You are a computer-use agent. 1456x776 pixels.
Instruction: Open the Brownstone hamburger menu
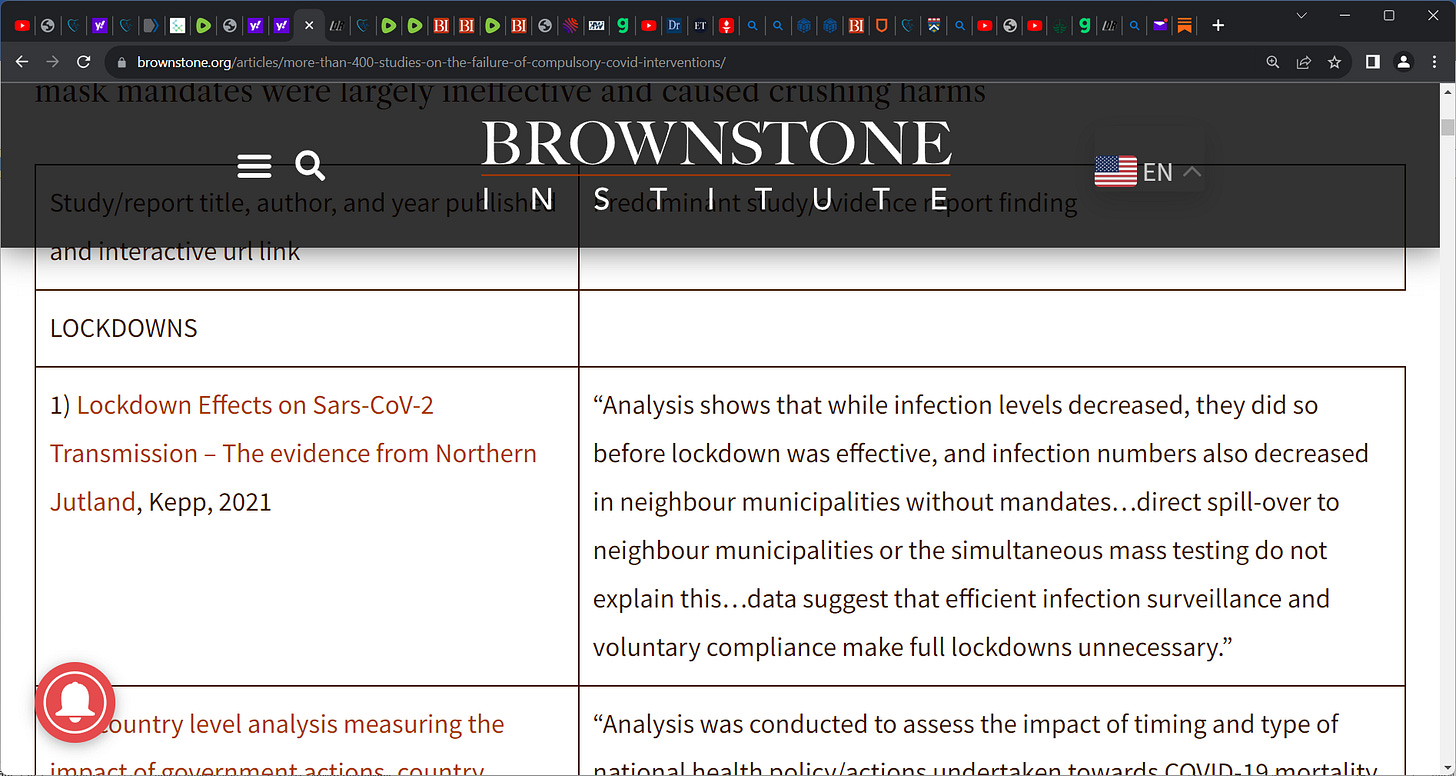pos(254,166)
